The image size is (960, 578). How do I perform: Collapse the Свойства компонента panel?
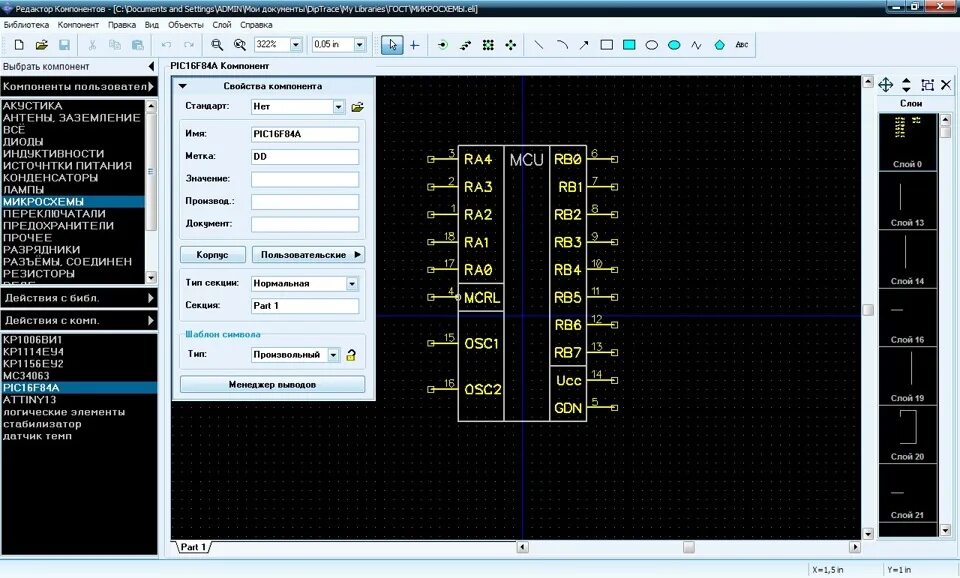pos(182,86)
